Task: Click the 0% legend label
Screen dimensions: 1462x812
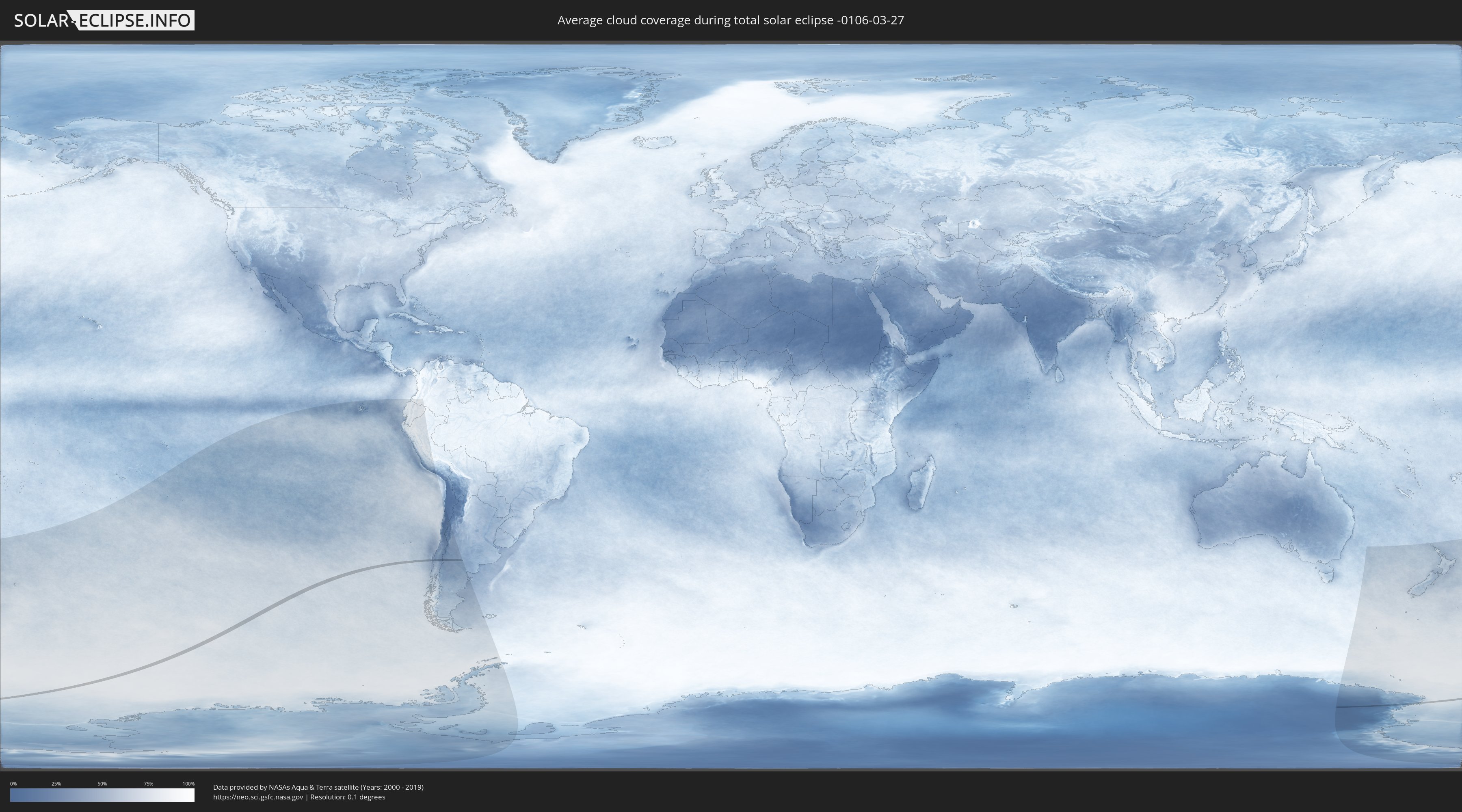Action: tap(14, 784)
